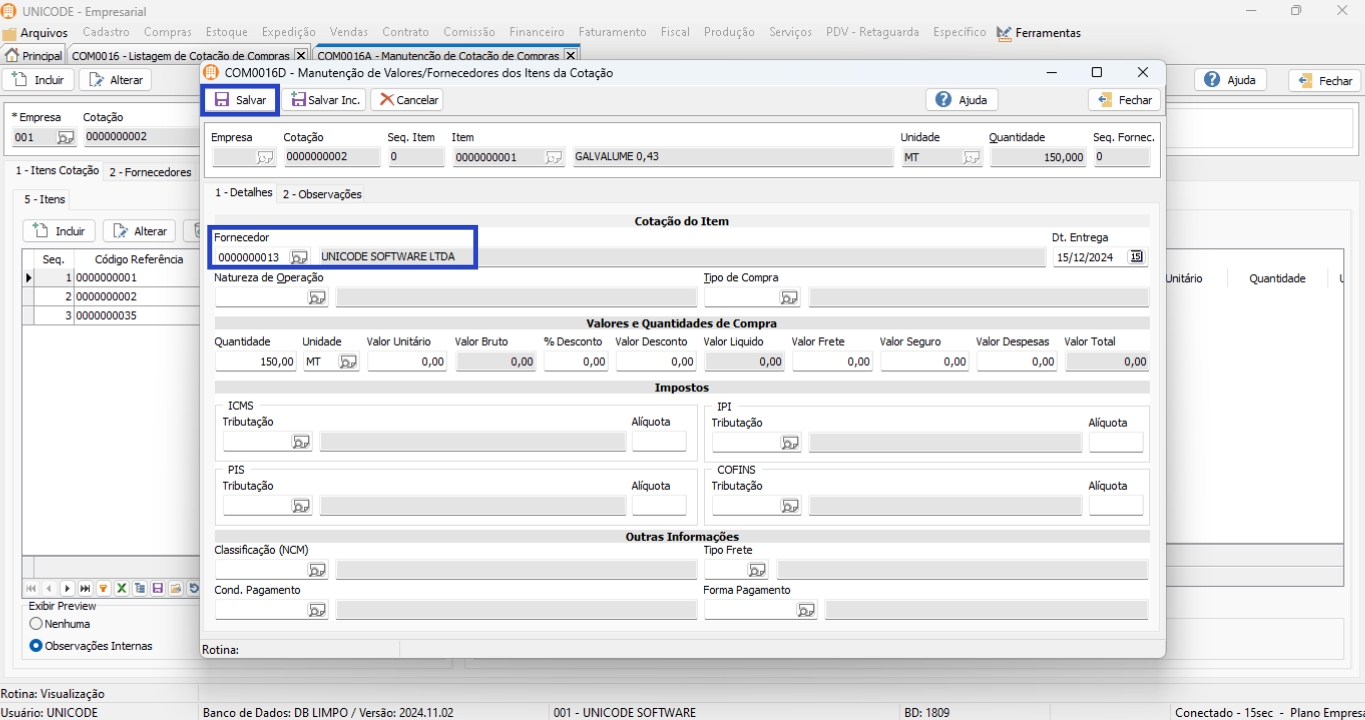The height and width of the screenshot is (720, 1365).
Task: Open the Cond. Pagamento lookup icon
Action: point(317,610)
